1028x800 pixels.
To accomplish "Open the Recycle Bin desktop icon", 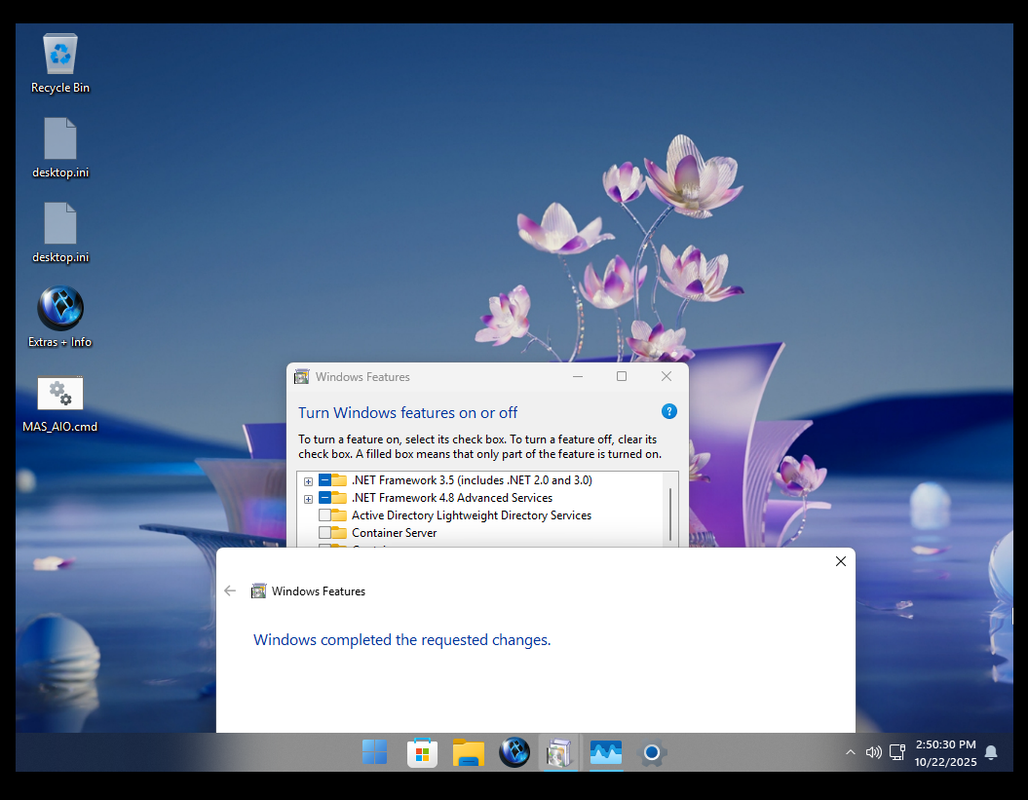I will [60, 63].
